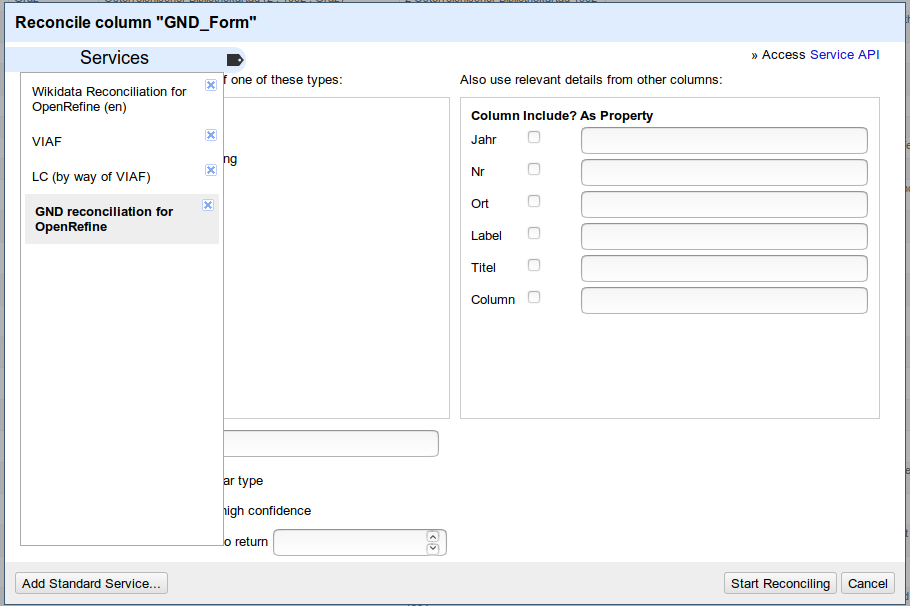This screenshot has height=606, width=910.
Task: Enable the Jahr column checkbox
Action: pos(534,137)
